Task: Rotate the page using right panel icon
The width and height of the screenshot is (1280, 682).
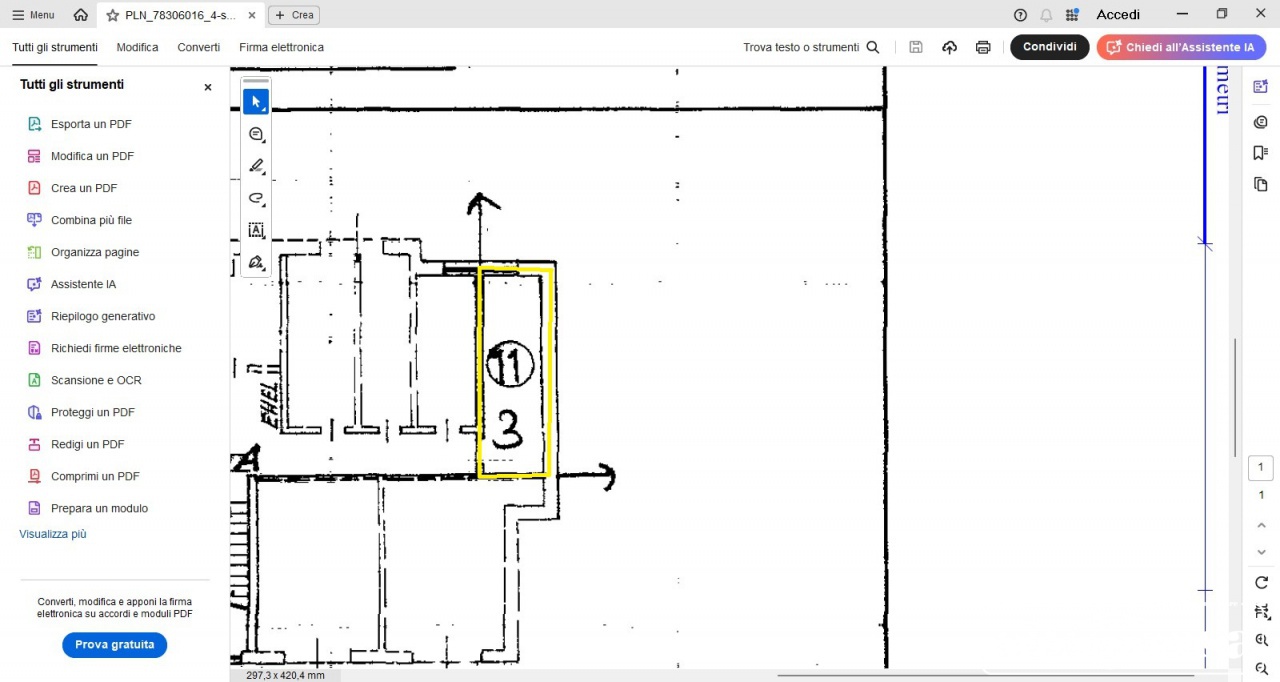Action: tap(1261, 583)
